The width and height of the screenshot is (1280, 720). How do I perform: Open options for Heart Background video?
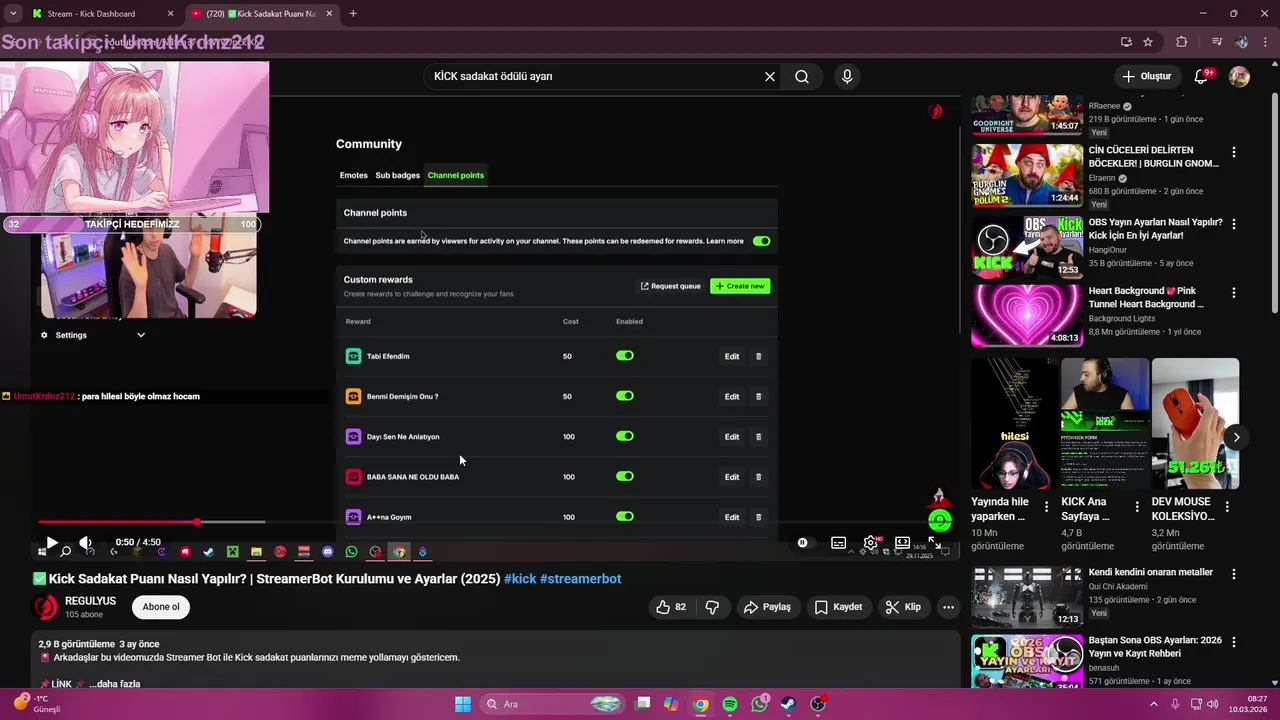pyautogui.click(x=1234, y=293)
